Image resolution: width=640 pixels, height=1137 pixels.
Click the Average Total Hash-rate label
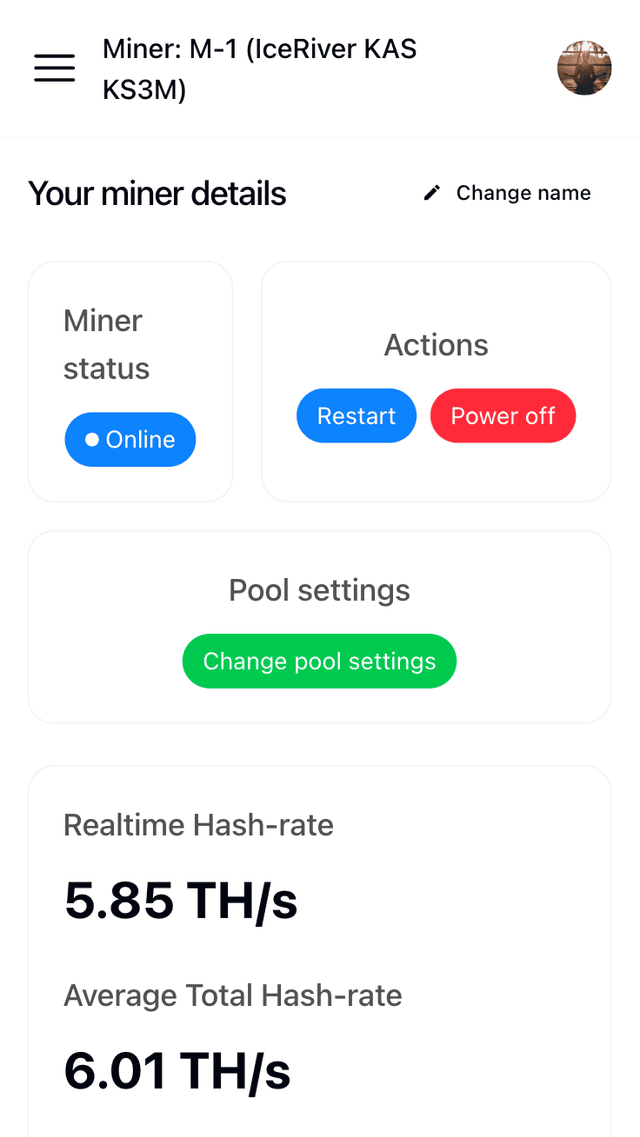232,995
